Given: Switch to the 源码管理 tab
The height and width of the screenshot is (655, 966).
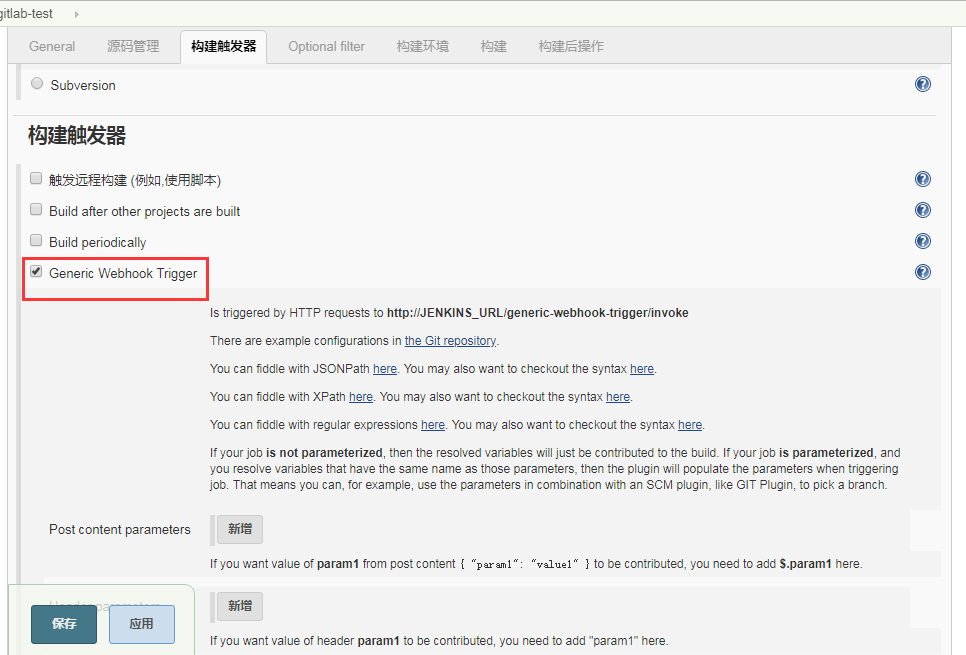Looking at the screenshot, I should coord(133,46).
